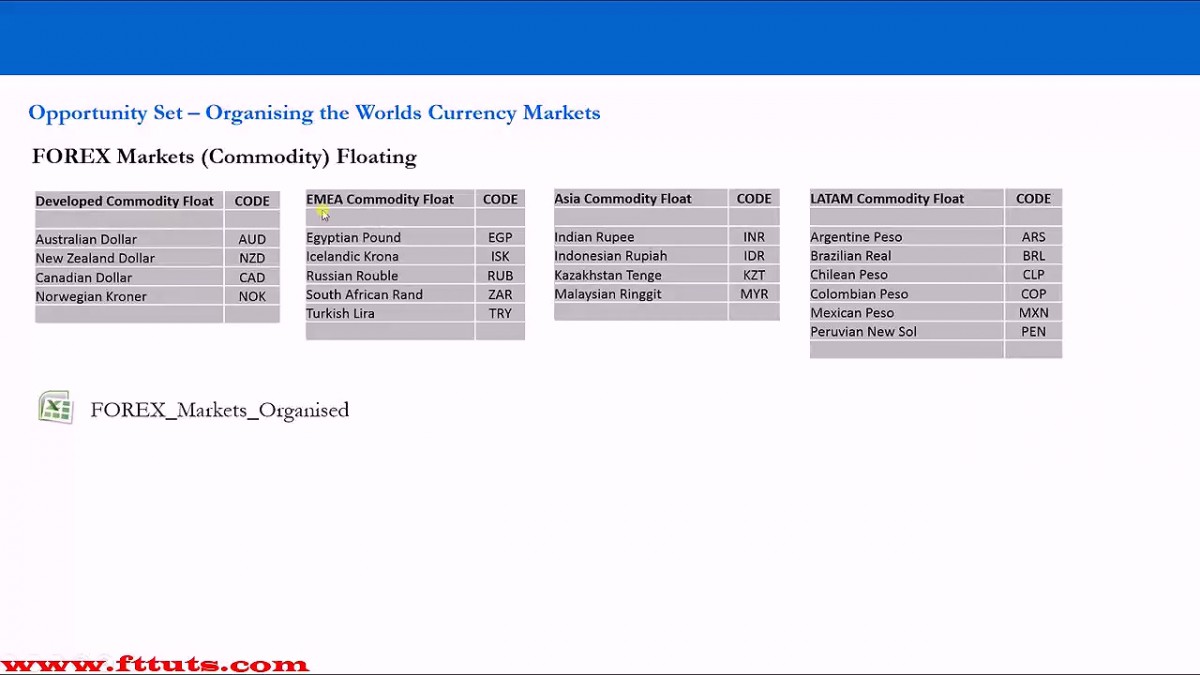Viewport: 1200px width, 675px height.
Task: Select the ARS code cell
Action: tap(1033, 237)
